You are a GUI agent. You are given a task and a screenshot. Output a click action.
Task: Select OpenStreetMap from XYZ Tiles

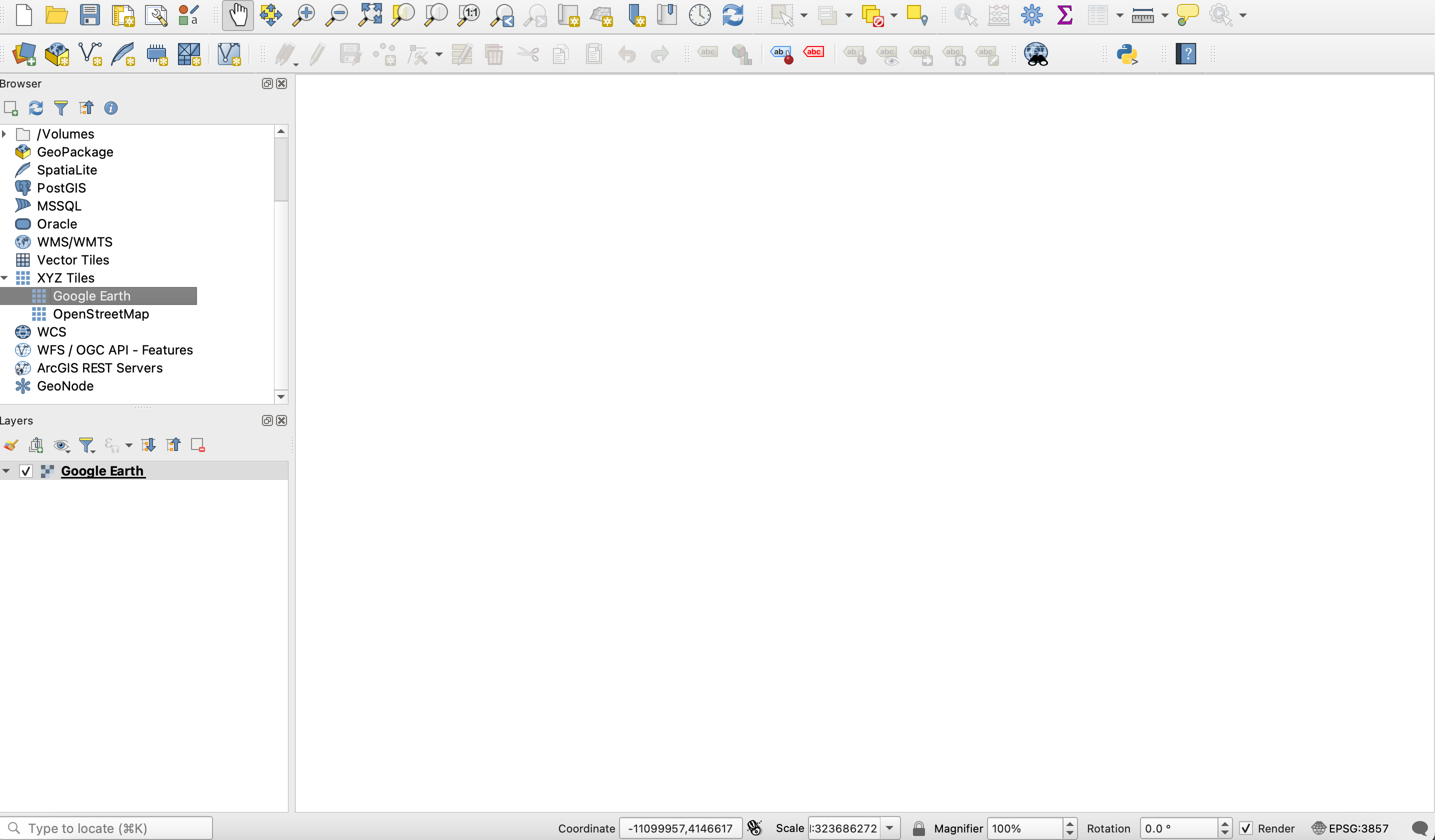[x=100, y=314]
